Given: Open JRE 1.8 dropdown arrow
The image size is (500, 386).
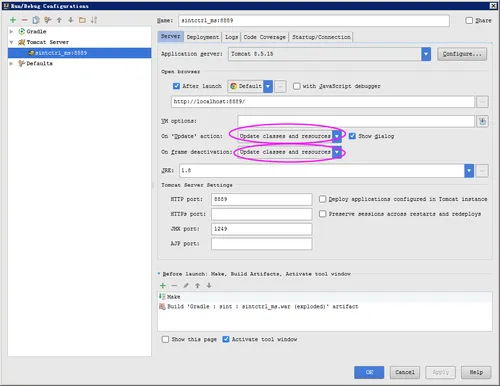Looking at the screenshot, I should 469,171.
